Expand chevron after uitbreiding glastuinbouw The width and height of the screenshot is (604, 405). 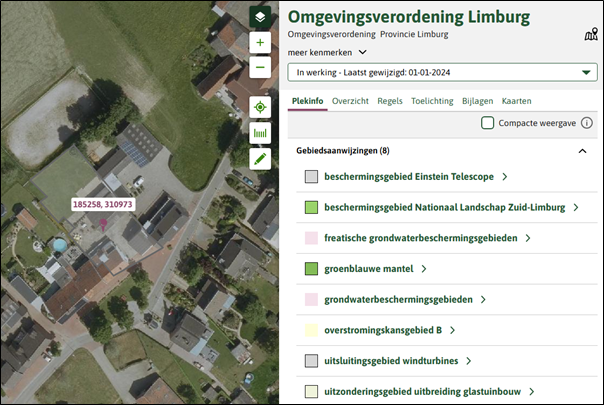pyautogui.click(x=532, y=392)
